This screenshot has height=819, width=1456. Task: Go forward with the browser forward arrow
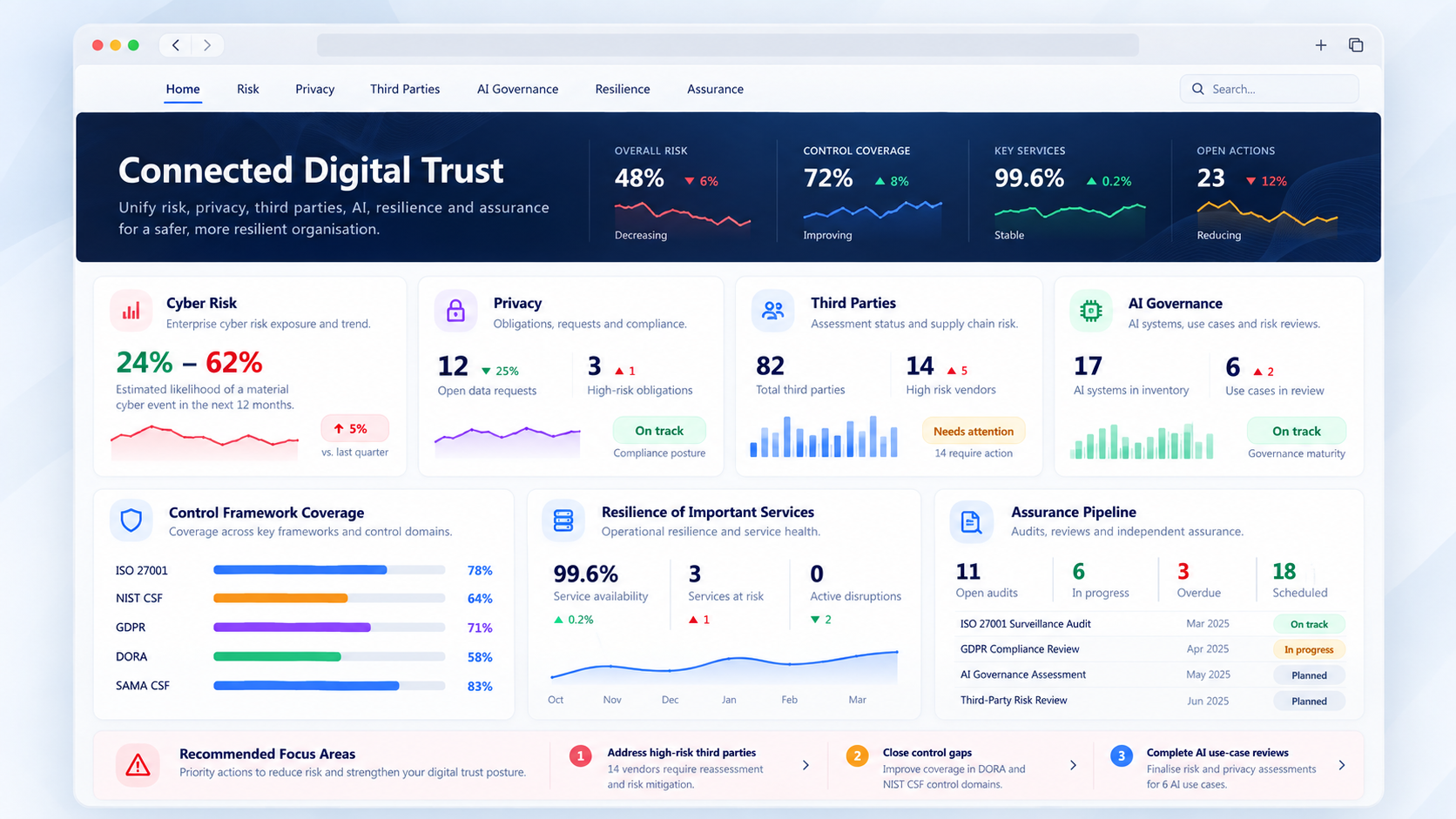coord(207,45)
